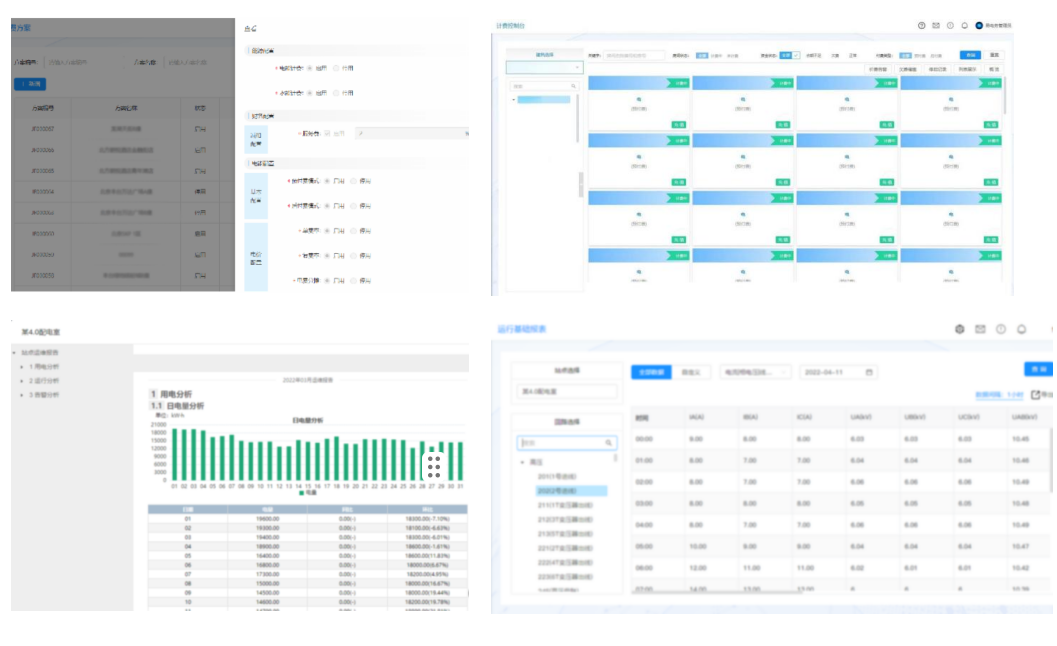Click the notification bell in 运行基础报表 header

pyautogui.click(x=1022, y=329)
